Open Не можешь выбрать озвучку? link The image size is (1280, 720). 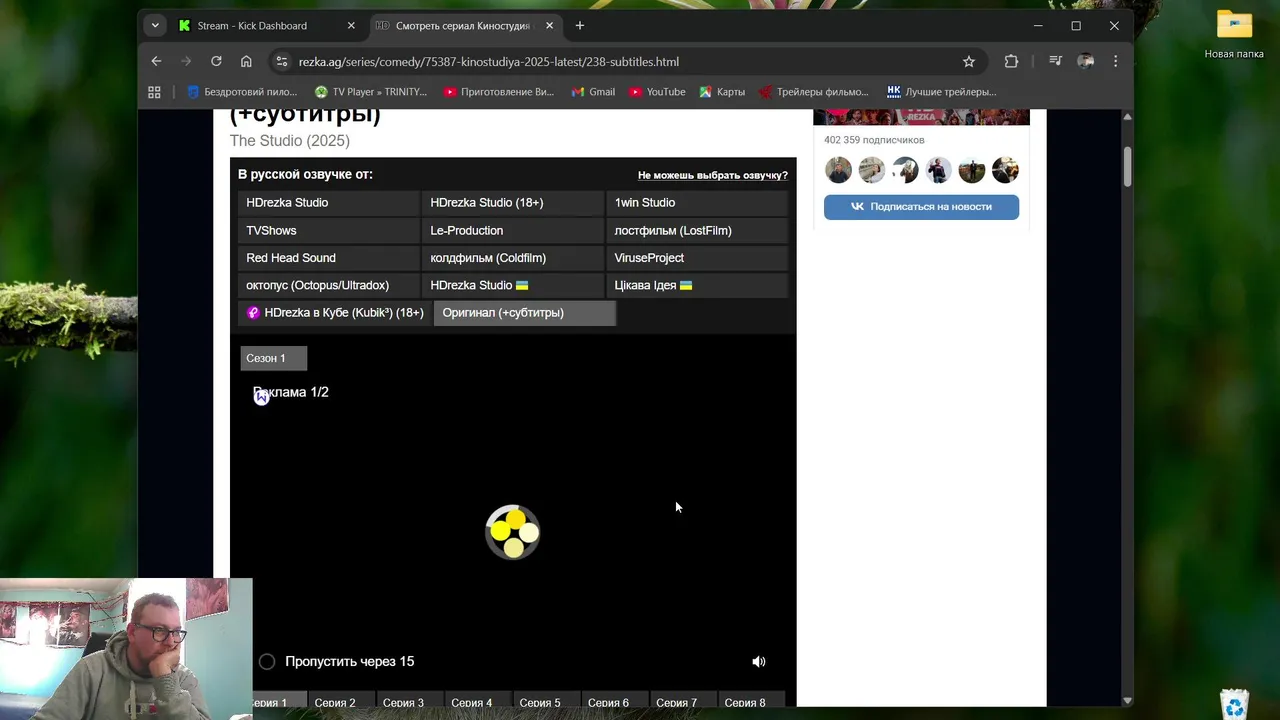pyautogui.click(x=712, y=175)
